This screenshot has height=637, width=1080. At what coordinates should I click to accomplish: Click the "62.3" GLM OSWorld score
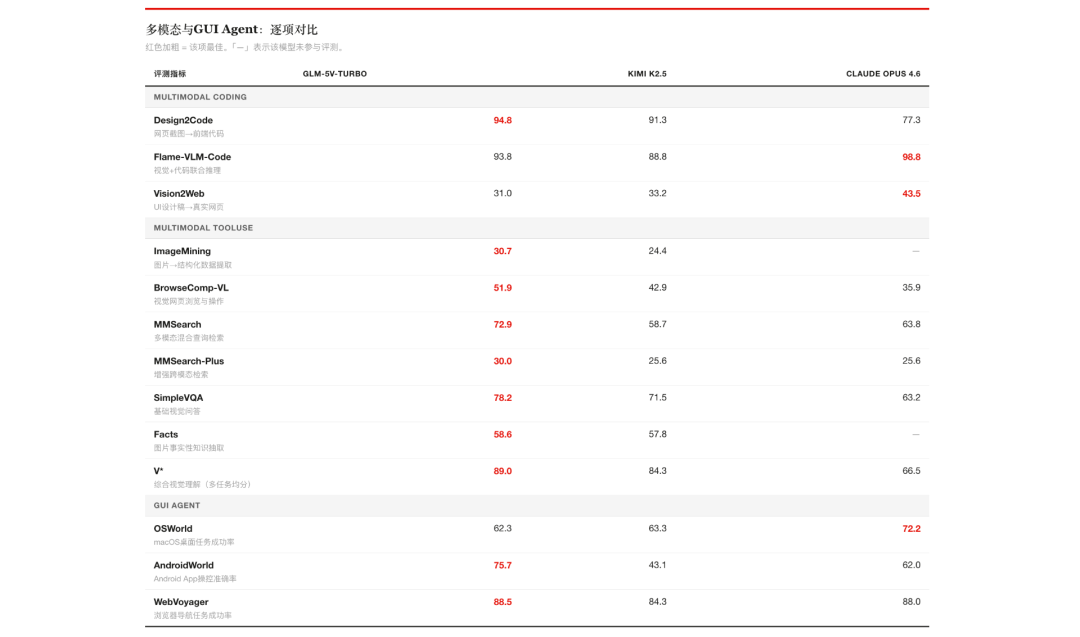point(503,528)
